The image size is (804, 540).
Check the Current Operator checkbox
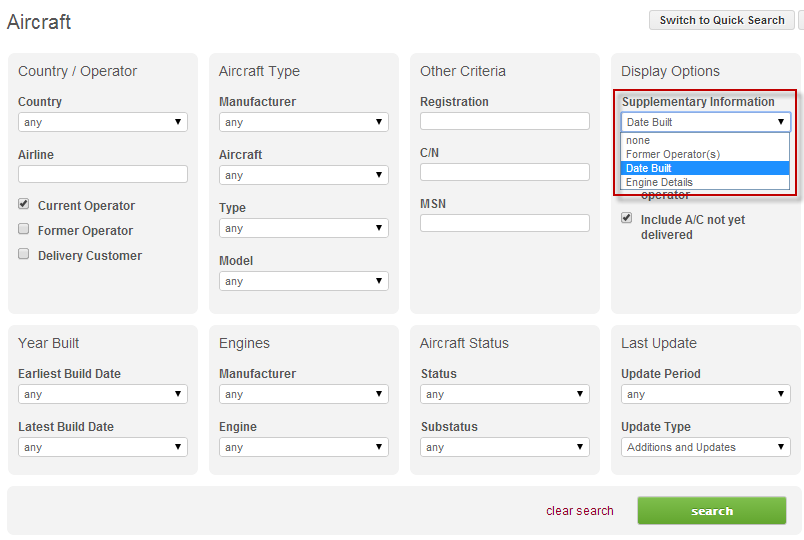tap(24, 204)
